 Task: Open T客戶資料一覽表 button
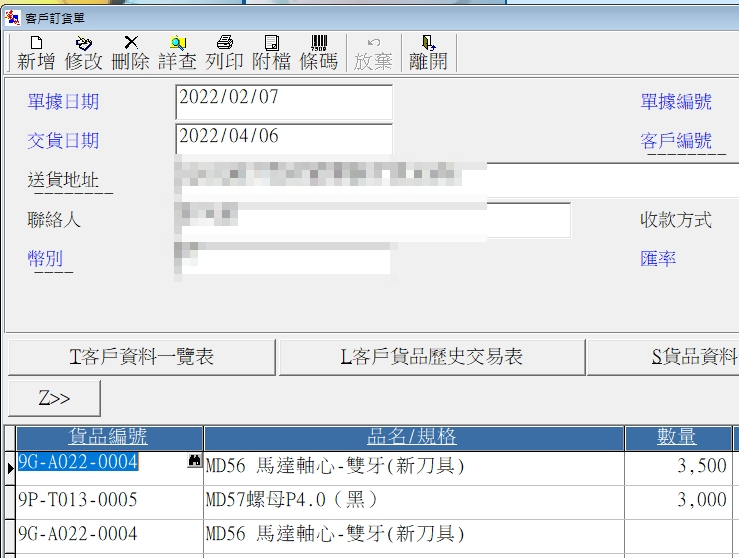[141, 357]
